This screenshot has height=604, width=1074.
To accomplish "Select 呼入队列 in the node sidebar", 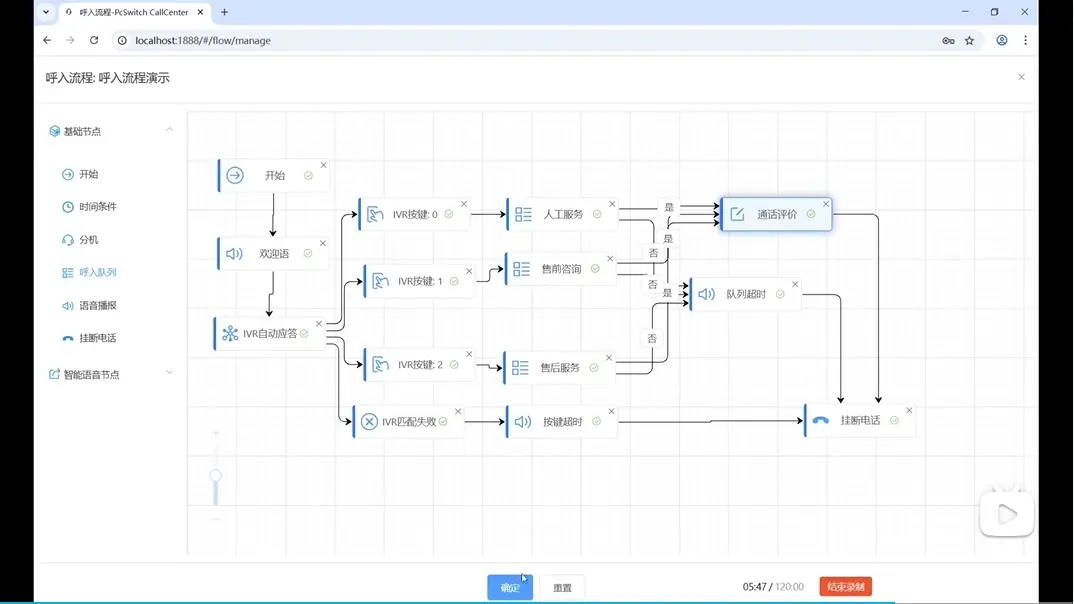I will click(x=97, y=272).
